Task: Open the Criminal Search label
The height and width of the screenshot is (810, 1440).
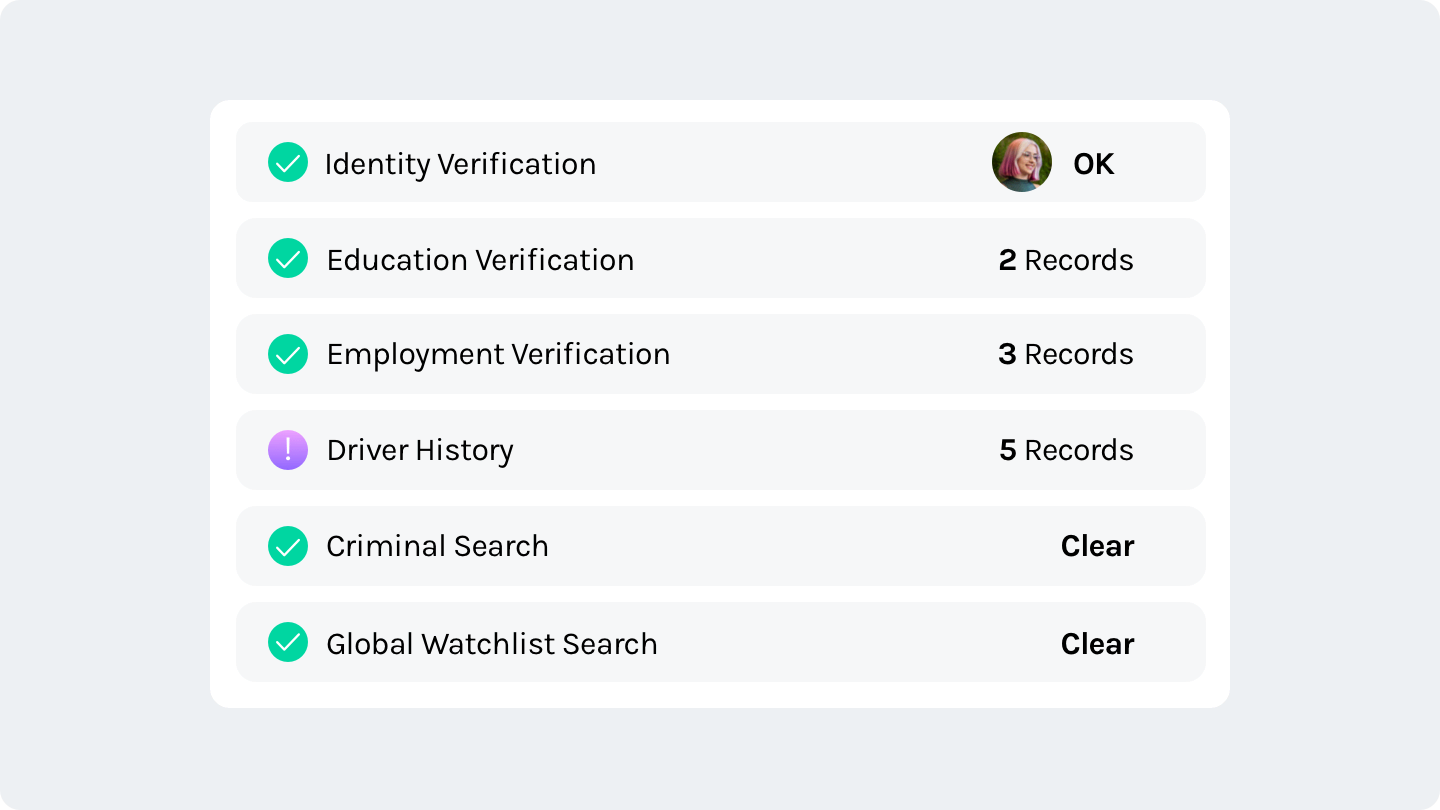Action: point(437,546)
